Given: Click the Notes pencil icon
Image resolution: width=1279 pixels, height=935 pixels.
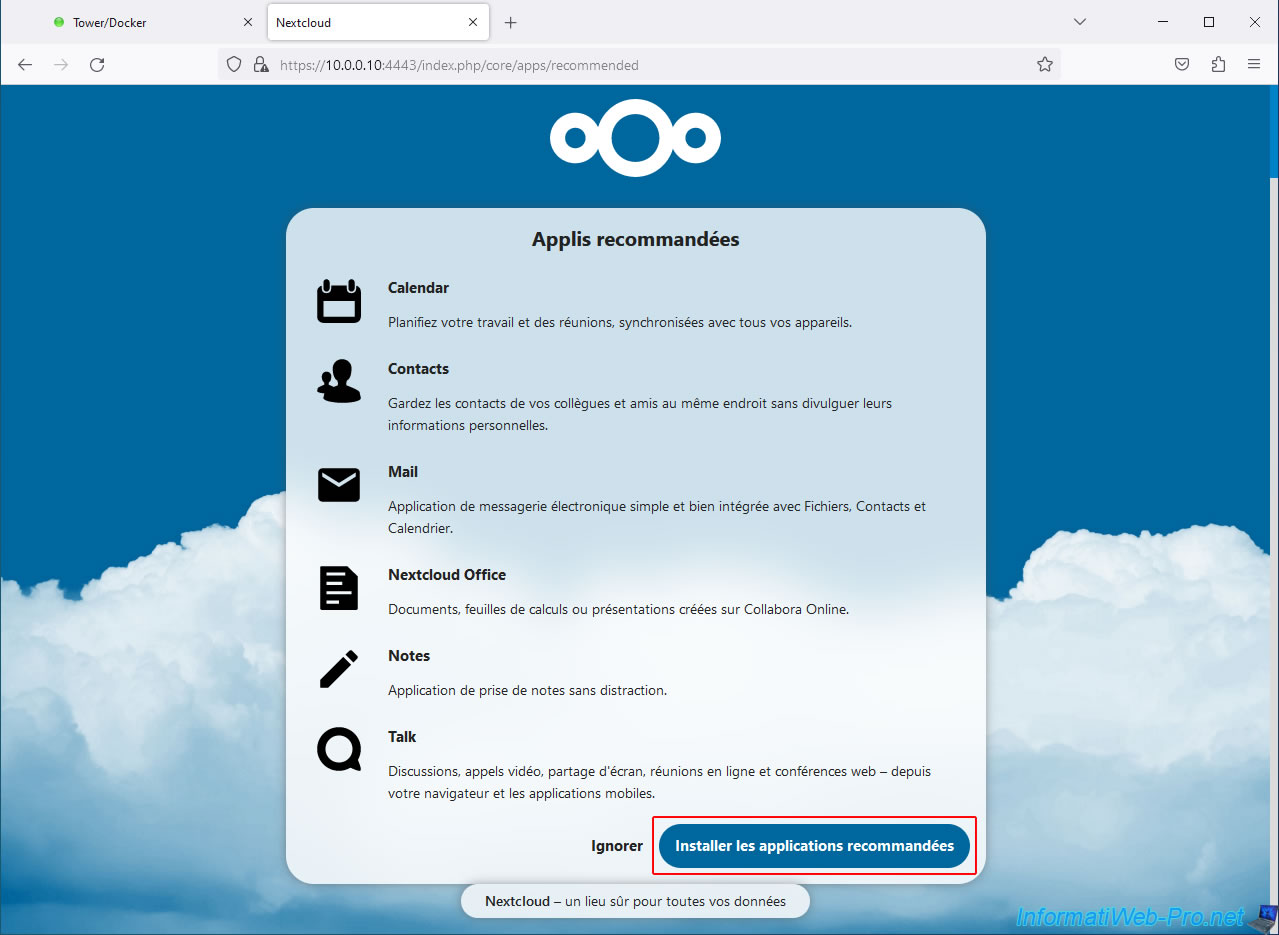Looking at the screenshot, I should tap(338, 669).
